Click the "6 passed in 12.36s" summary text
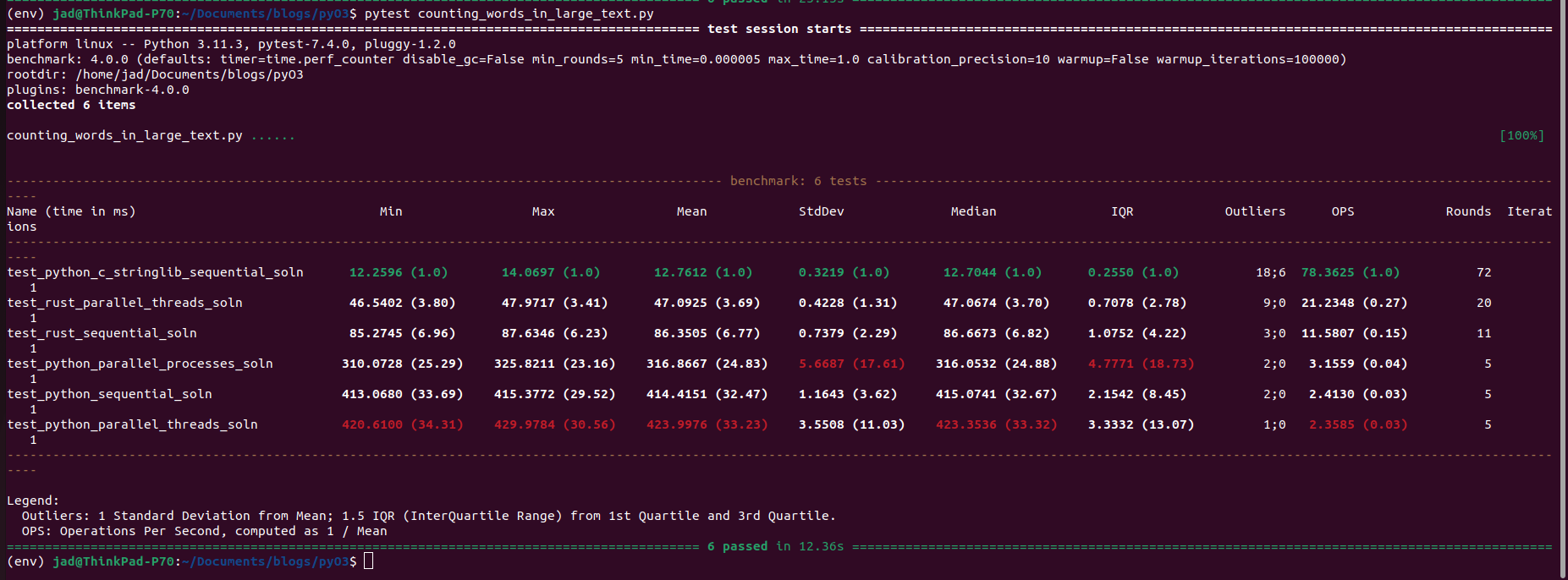The width and height of the screenshot is (1568, 580). coord(775,546)
